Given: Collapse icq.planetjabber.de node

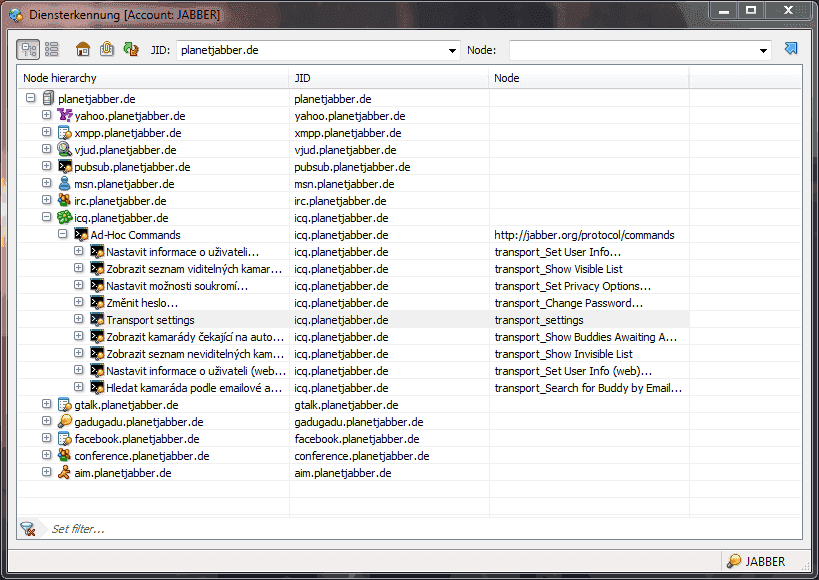Looking at the screenshot, I should [46, 217].
